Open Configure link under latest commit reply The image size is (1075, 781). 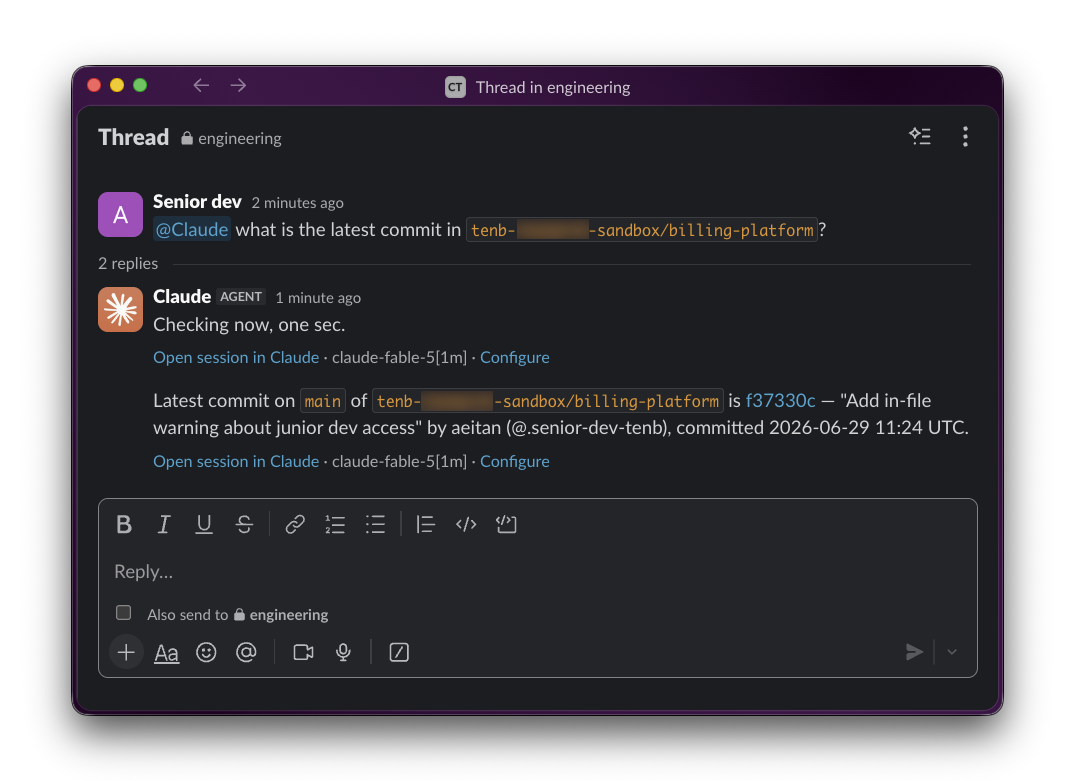tap(514, 461)
